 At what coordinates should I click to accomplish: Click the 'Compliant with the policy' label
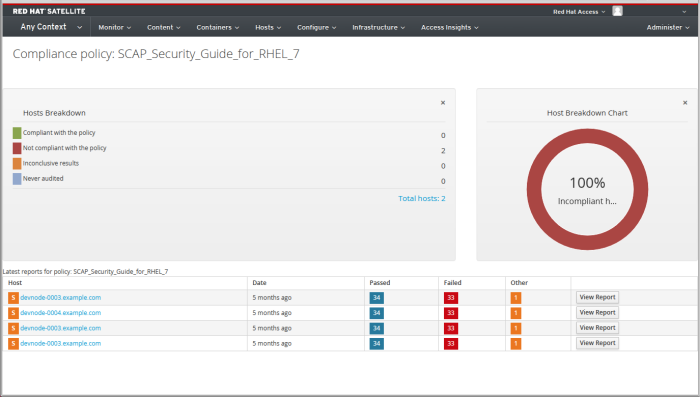pos(59,133)
